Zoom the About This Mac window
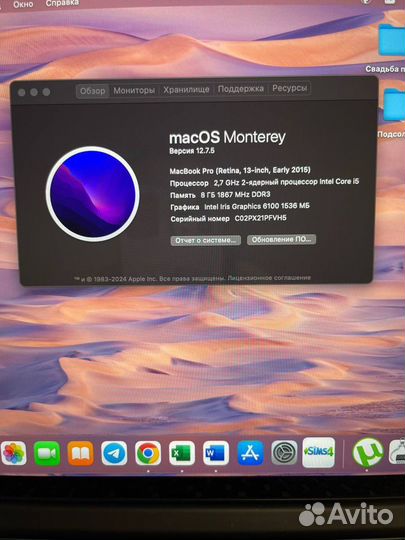The width and height of the screenshot is (405, 540). (46, 92)
